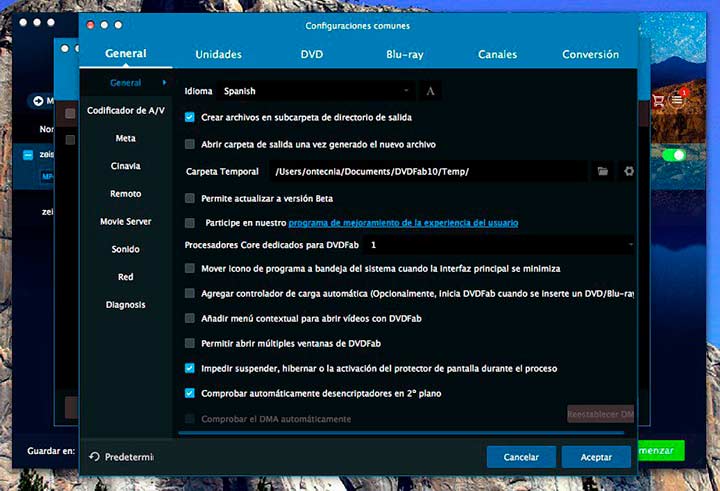This screenshot has width=720, height=491.
Task: Switch to the Conversión tab
Action: (x=591, y=54)
